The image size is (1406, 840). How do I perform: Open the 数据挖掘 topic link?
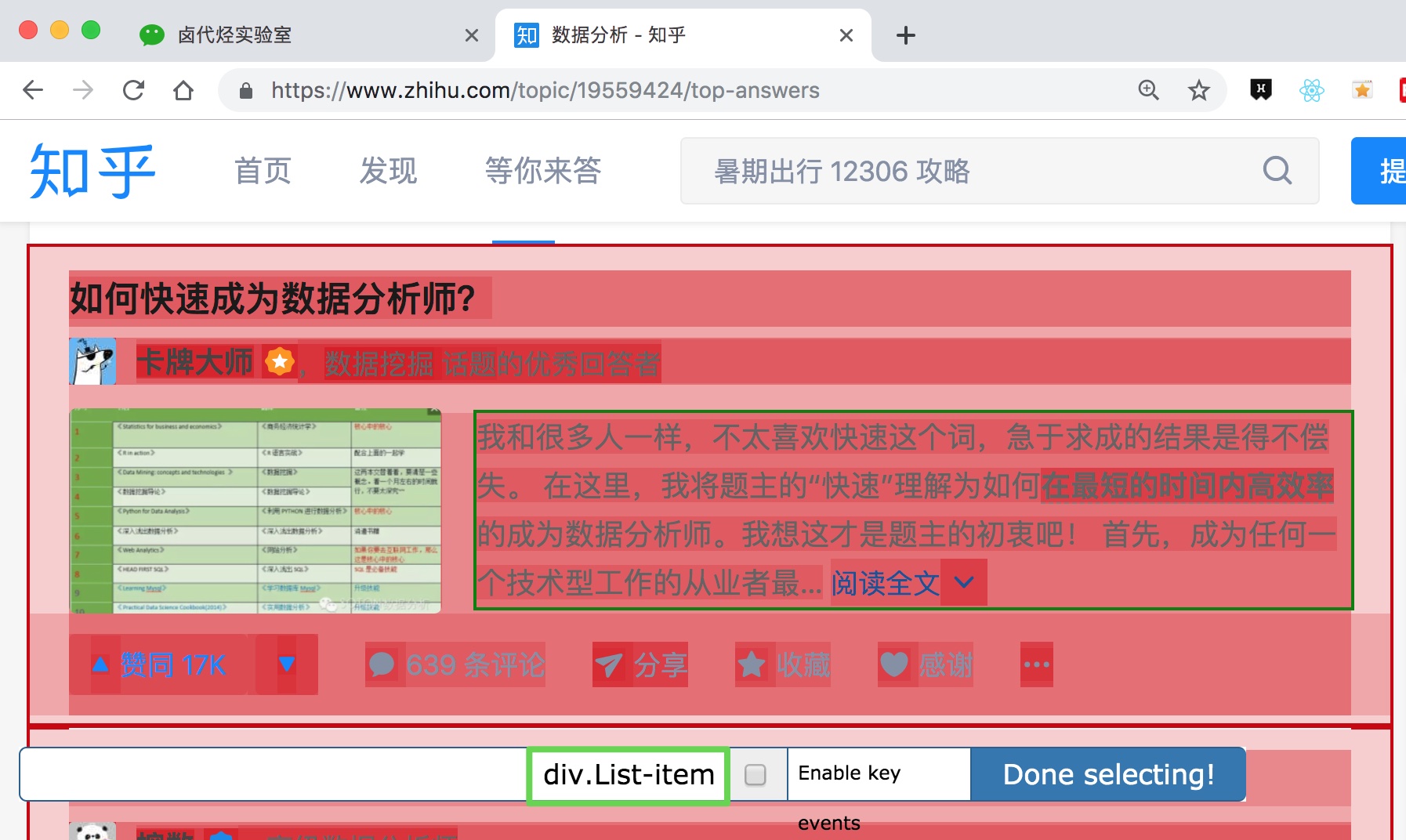click(x=379, y=364)
